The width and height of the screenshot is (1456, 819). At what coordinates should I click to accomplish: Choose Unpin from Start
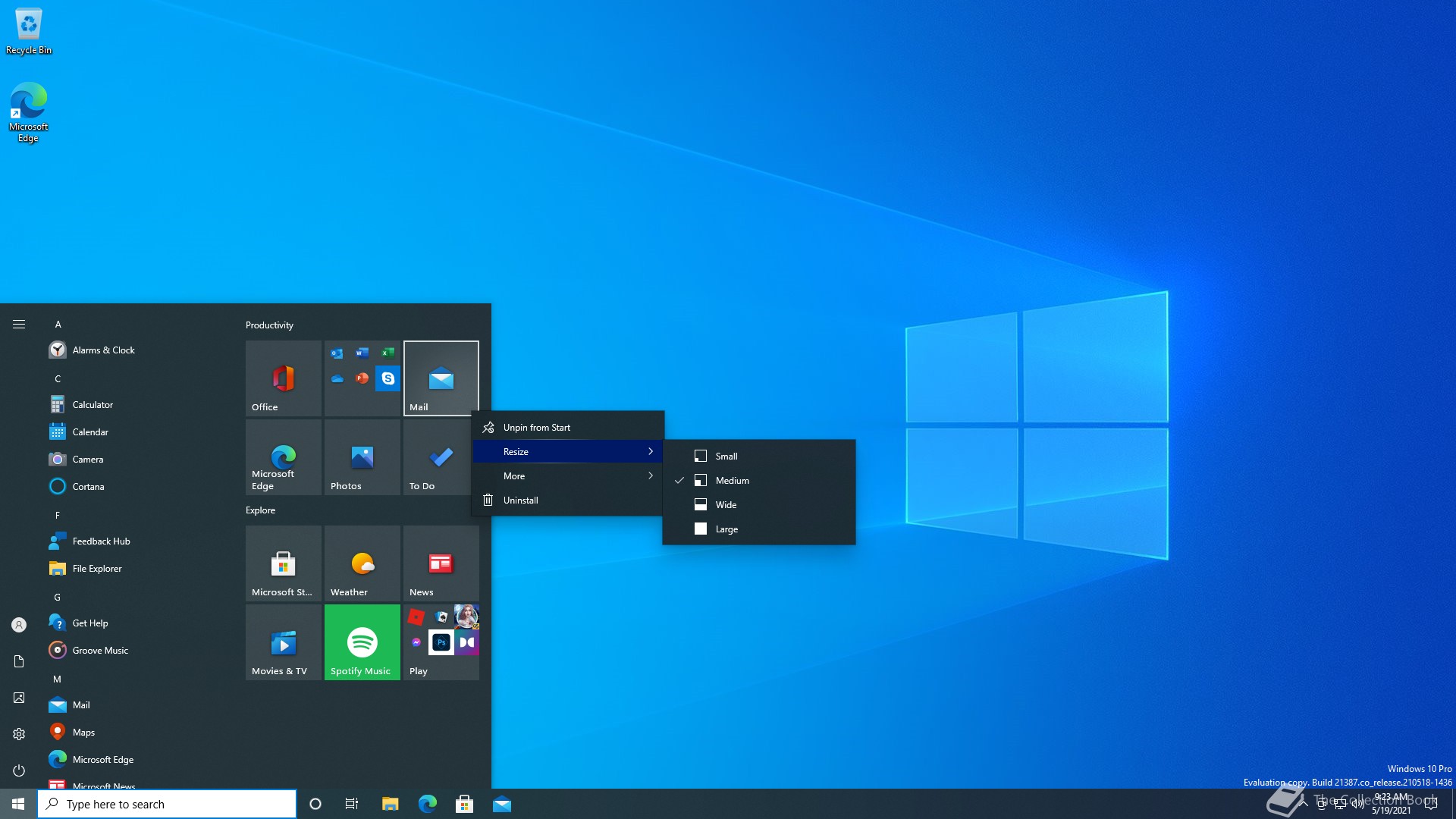[x=568, y=428]
